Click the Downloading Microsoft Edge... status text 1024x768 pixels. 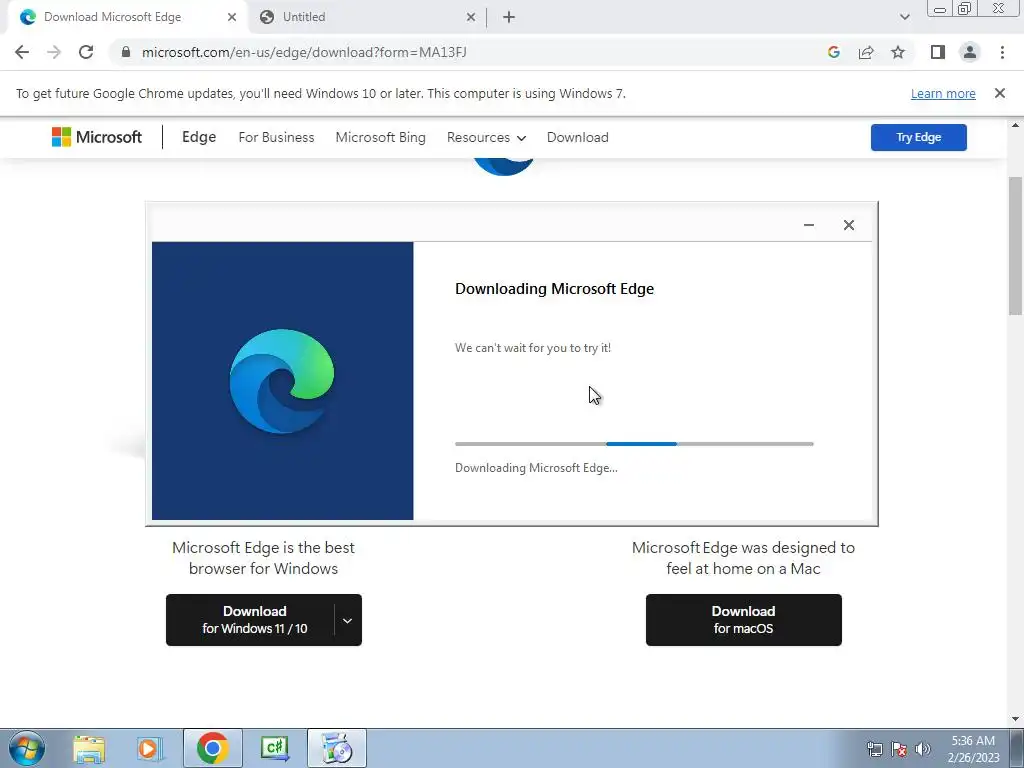[536, 468]
